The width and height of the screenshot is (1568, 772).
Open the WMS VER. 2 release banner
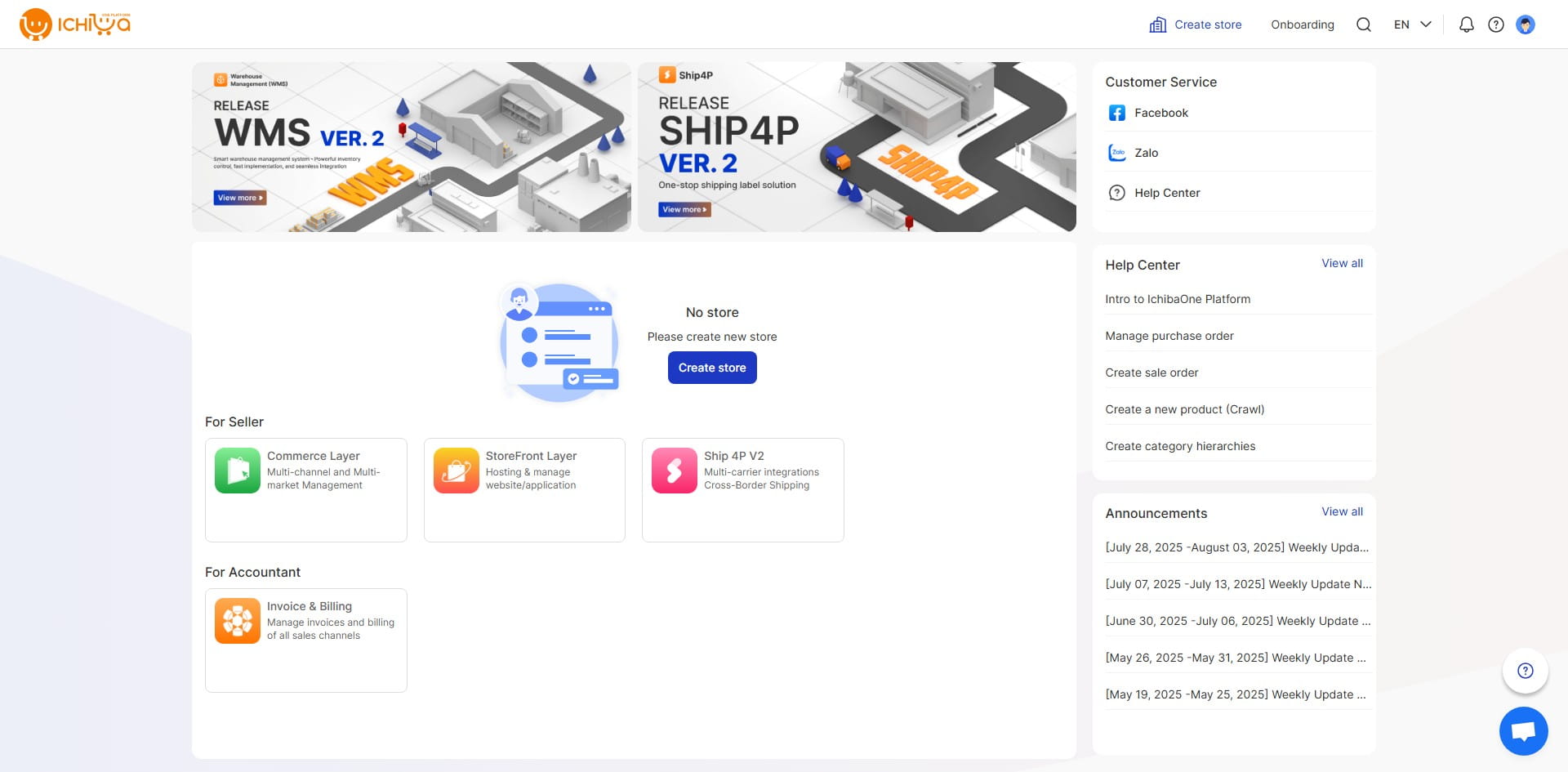click(412, 147)
